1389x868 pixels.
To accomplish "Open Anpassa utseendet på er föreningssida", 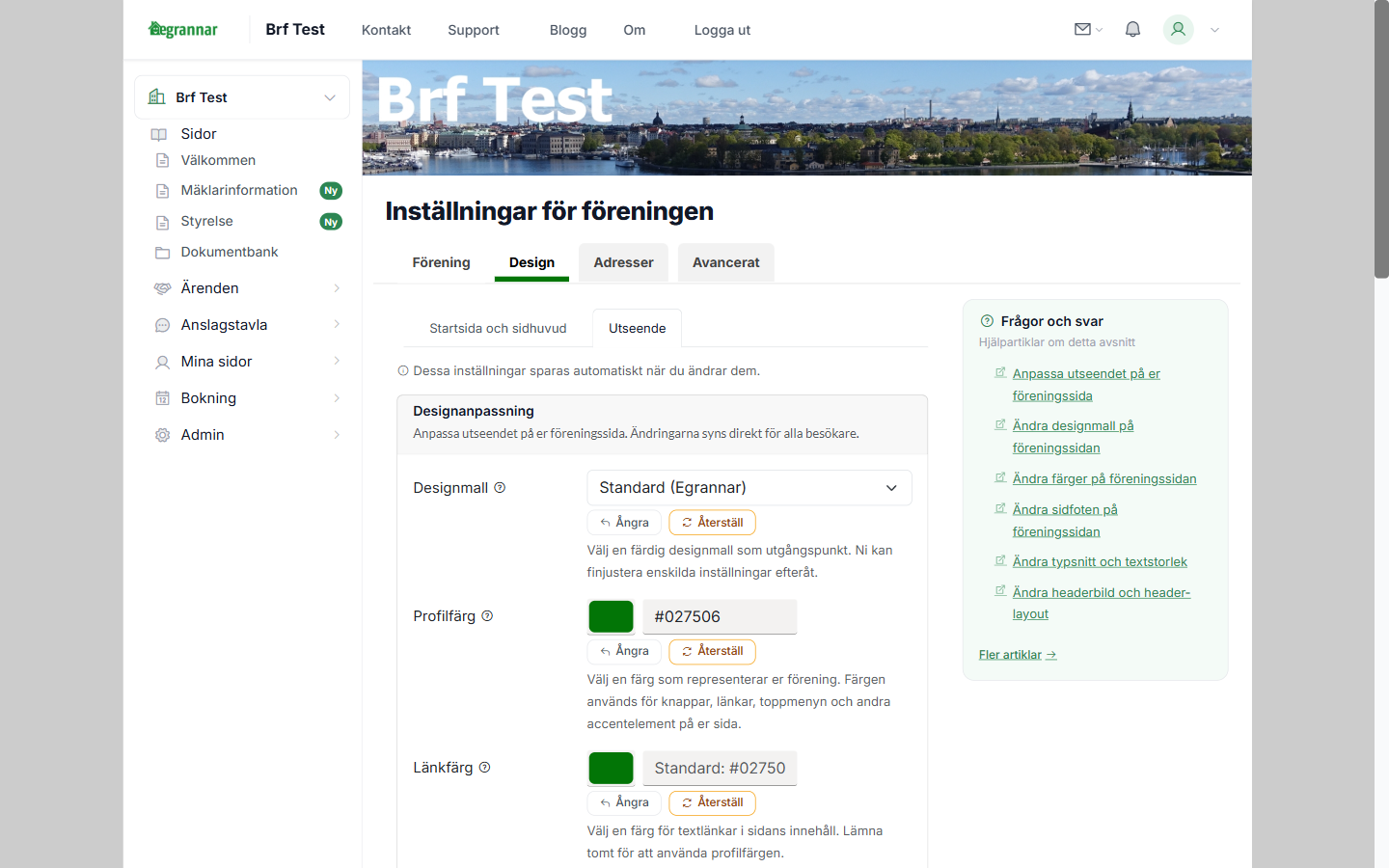I will [1086, 385].
